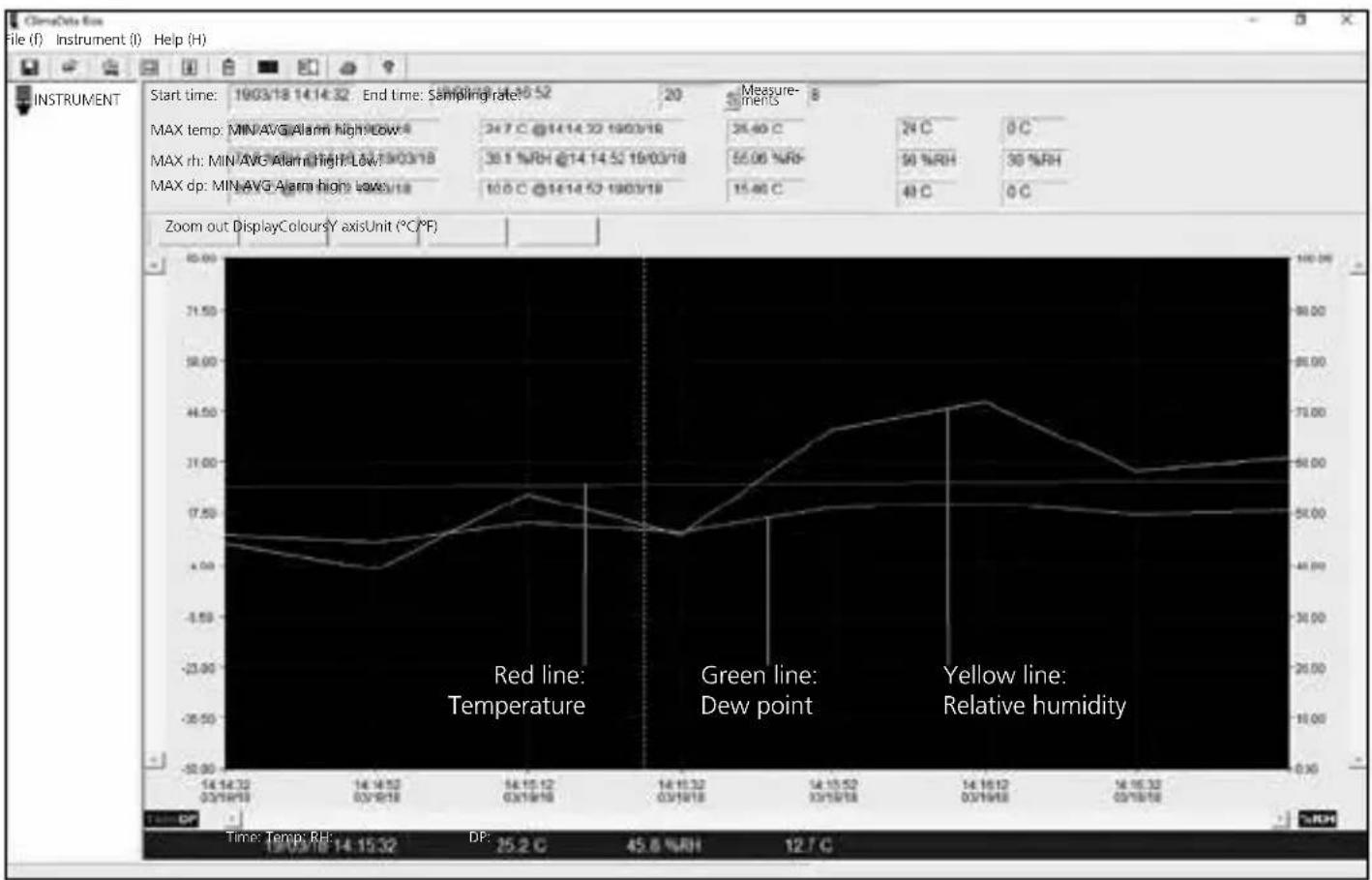Open the Instrument (I) menu

[x=99, y=40]
